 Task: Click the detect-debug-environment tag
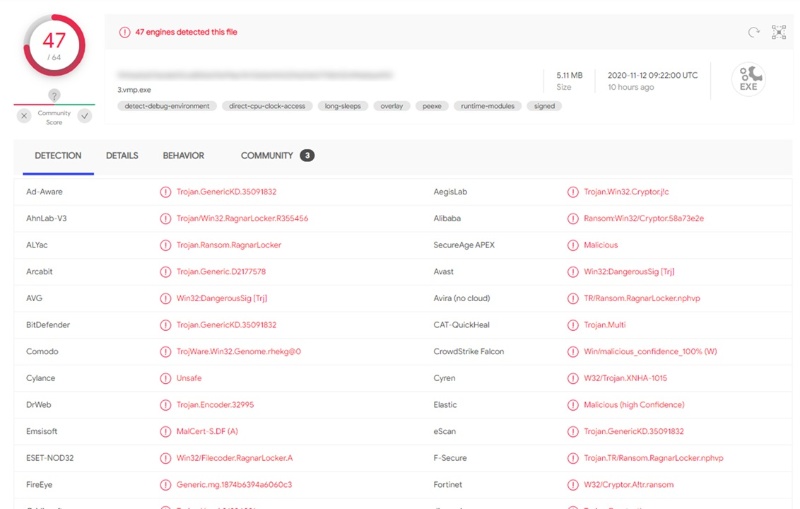pyautogui.click(x=167, y=106)
